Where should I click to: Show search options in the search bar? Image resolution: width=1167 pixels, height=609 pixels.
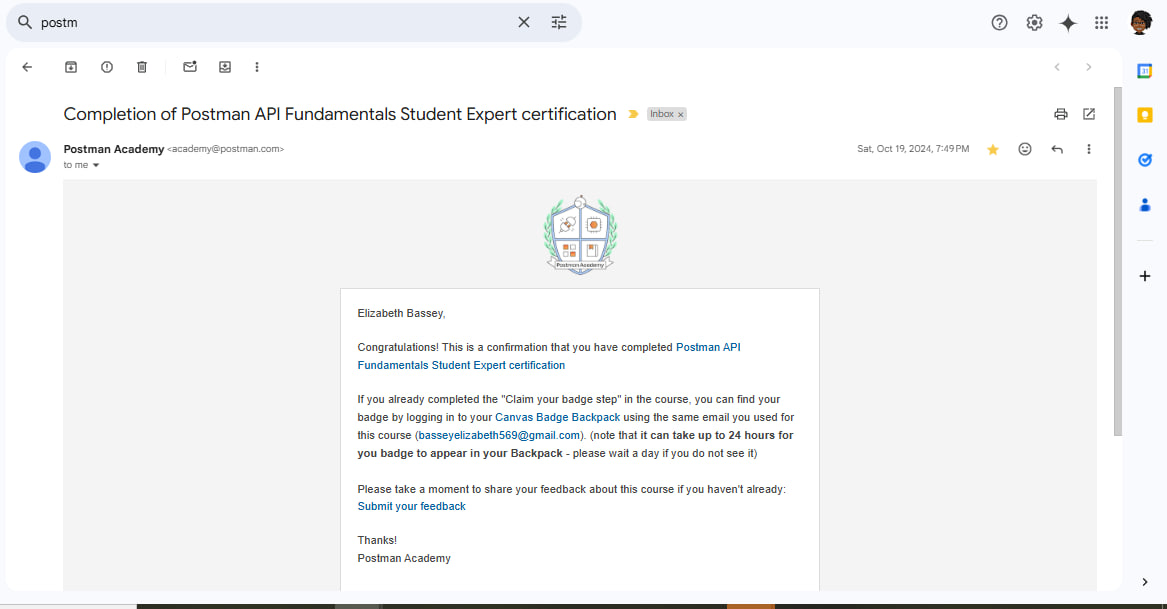pyautogui.click(x=559, y=22)
